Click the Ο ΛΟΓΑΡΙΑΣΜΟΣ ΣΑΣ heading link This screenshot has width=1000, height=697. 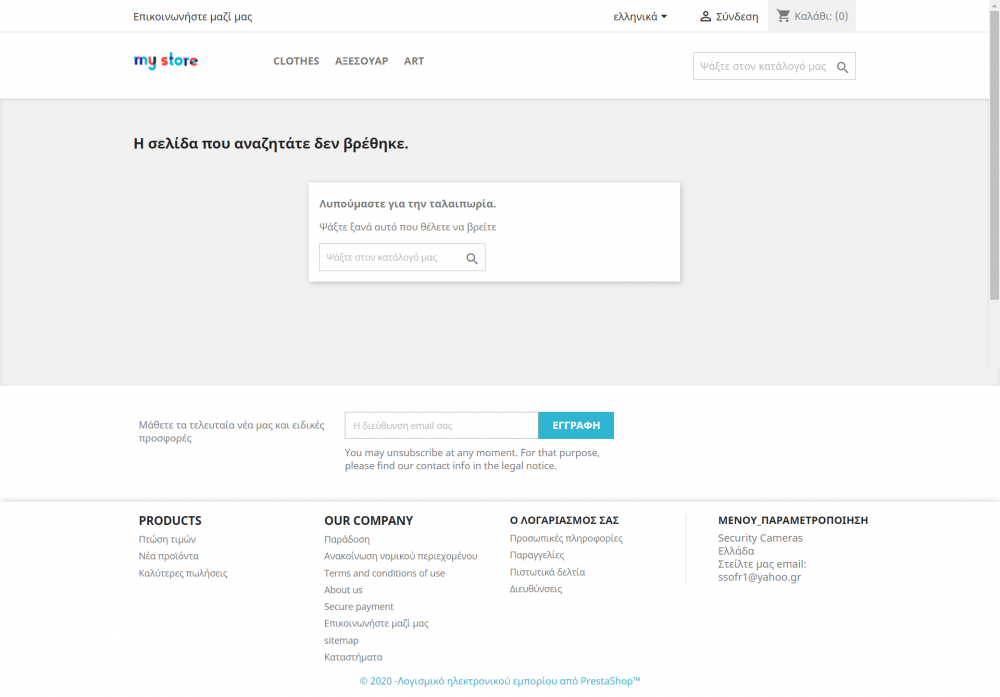coord(564,520)
